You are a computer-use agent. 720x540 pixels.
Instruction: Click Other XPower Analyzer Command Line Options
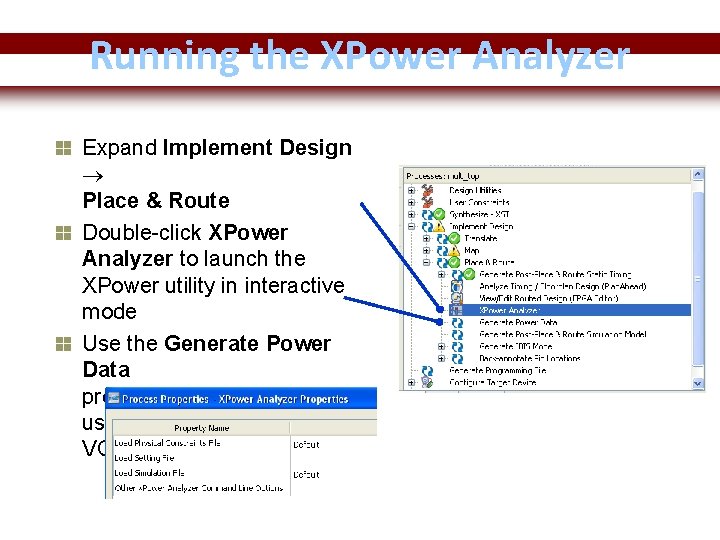coord(198,488)
